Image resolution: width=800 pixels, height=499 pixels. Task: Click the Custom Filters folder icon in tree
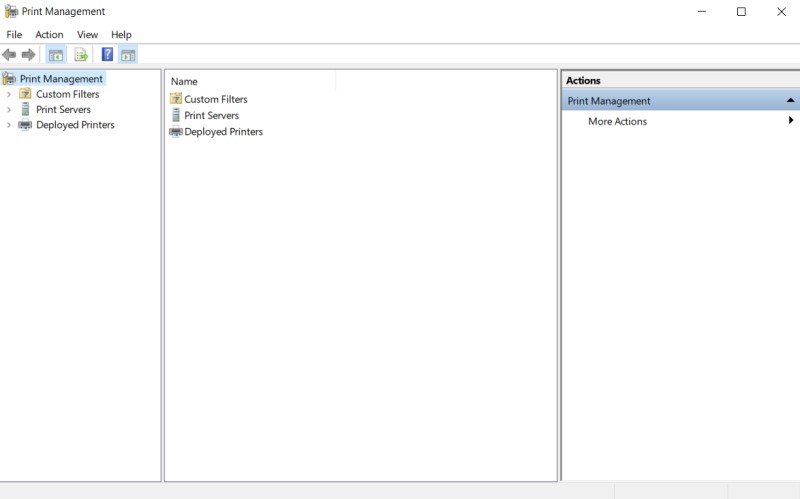click(x=25, y=93)
